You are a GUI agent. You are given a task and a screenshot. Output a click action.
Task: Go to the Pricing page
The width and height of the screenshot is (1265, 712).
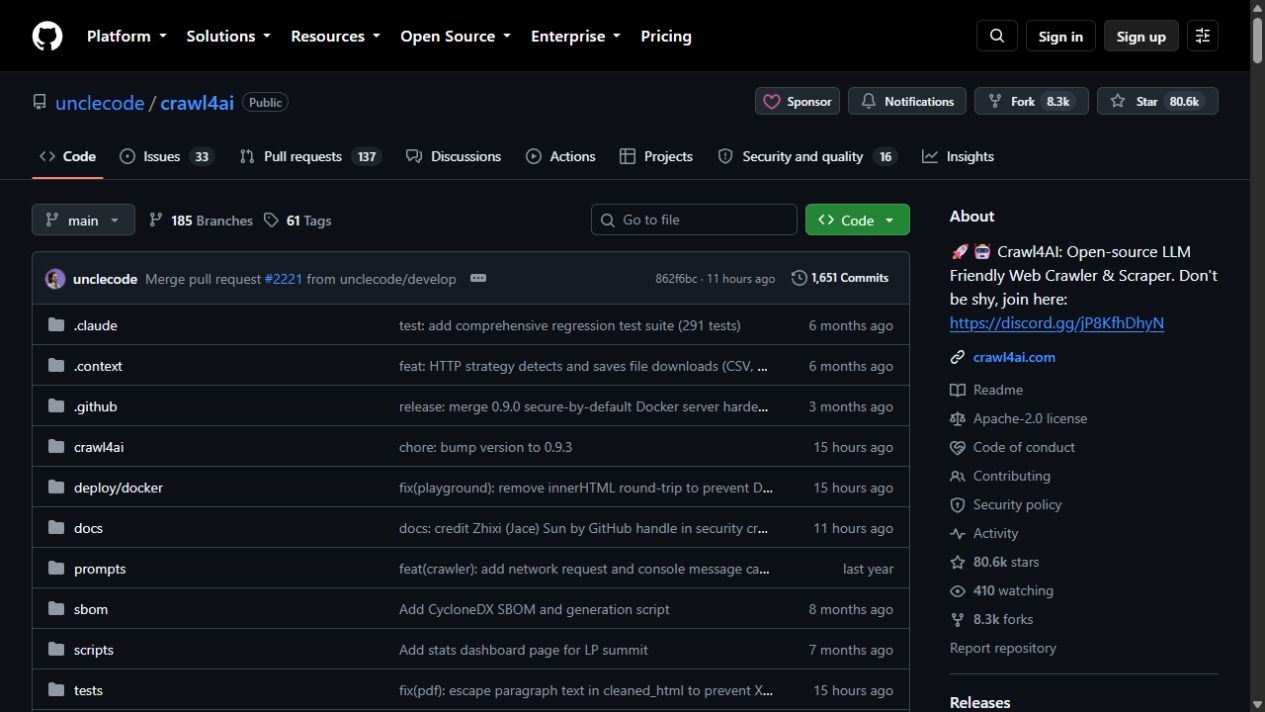click(x=666, y=36)
